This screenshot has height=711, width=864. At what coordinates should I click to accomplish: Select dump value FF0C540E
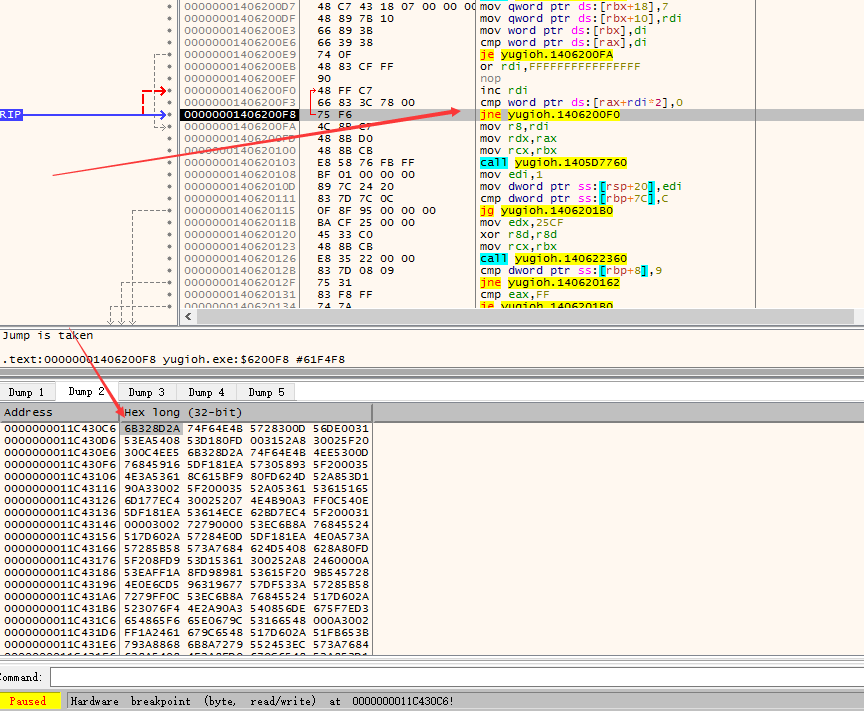click(x=341, y=500)
